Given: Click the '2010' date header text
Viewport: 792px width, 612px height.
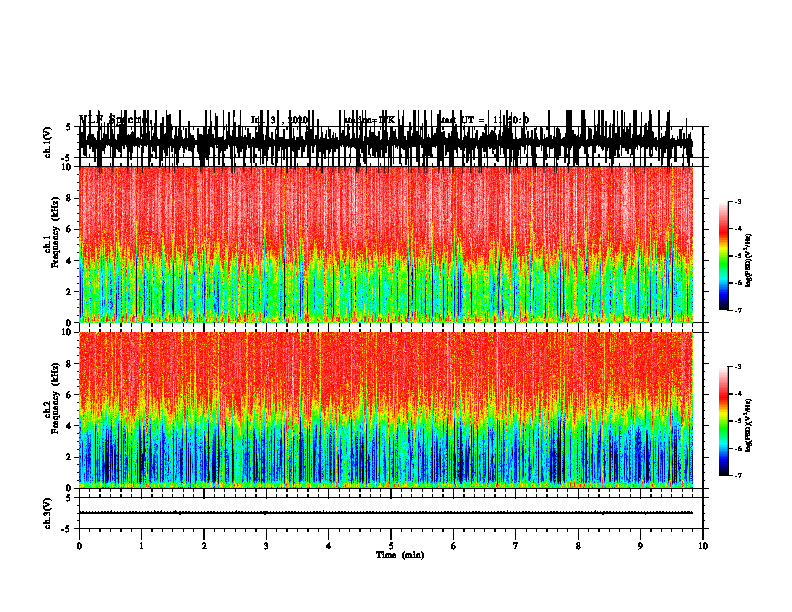Looking at the screenshot, I should [298, 120].
